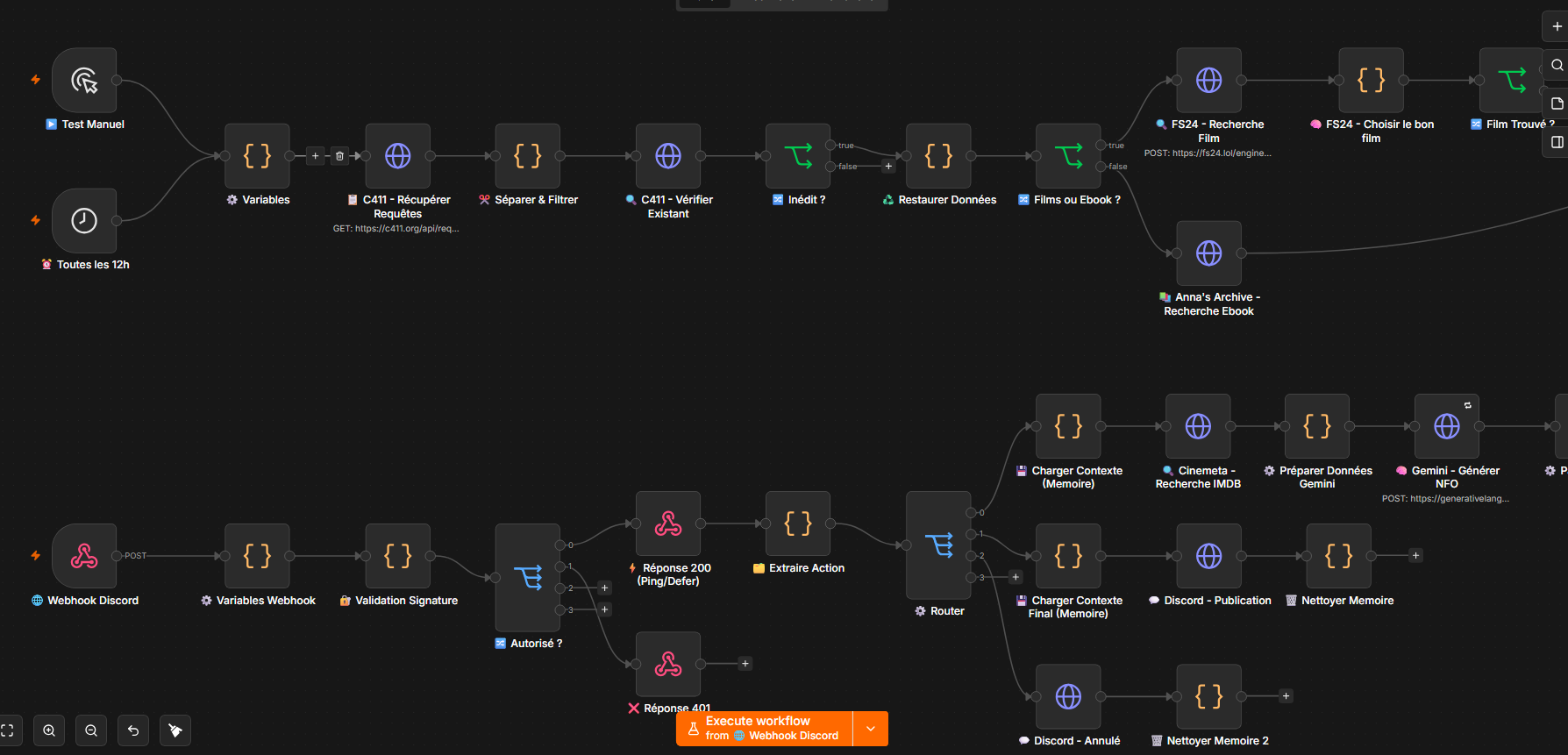Open Réponse 200 (Ping/Defer) node
The image size is (1568, 755).
(668, 524)
